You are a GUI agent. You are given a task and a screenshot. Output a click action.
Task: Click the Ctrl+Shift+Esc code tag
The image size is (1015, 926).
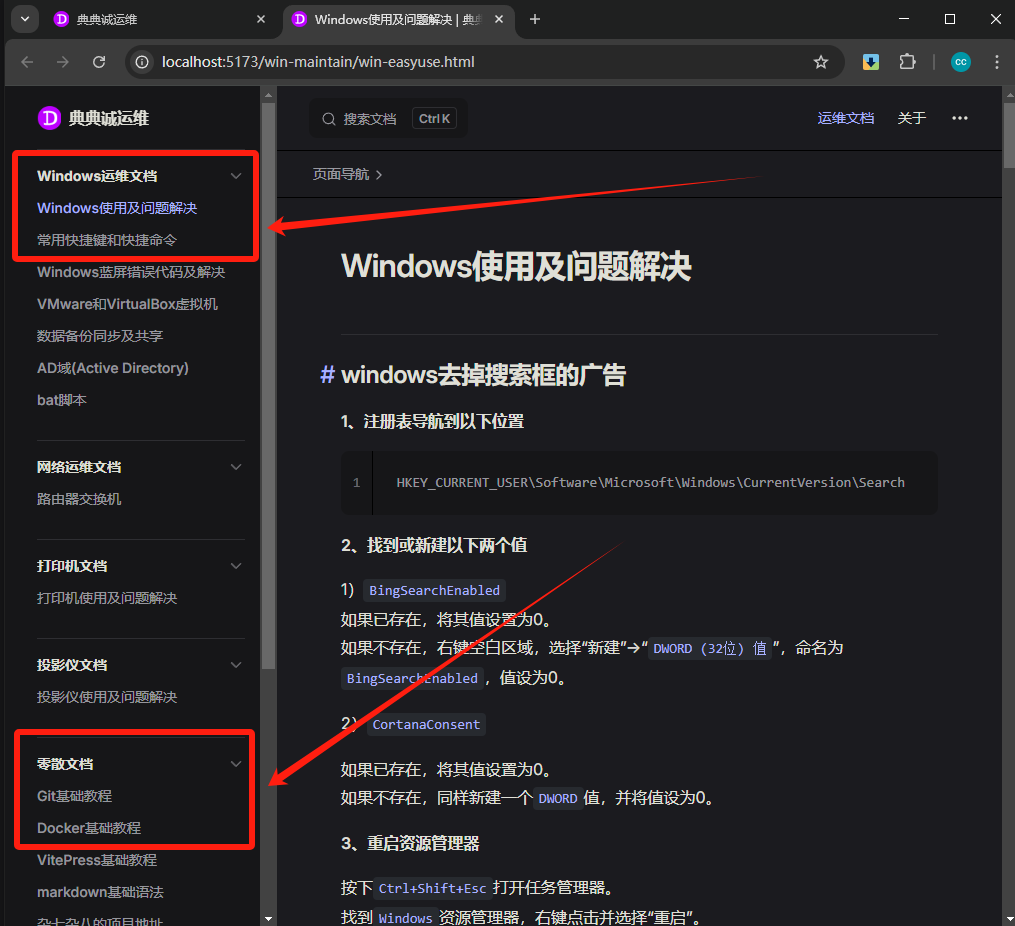pos(432,888)
